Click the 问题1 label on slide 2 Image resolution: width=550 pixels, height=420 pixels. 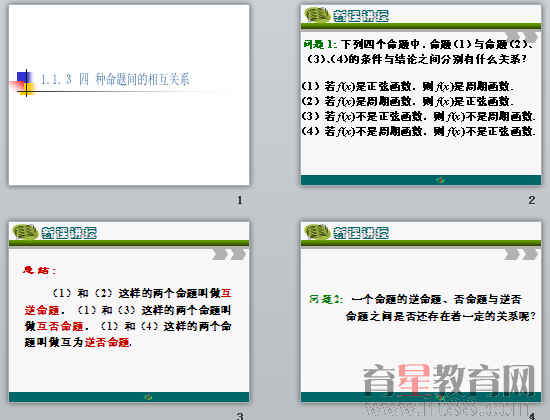click(320, 44)
